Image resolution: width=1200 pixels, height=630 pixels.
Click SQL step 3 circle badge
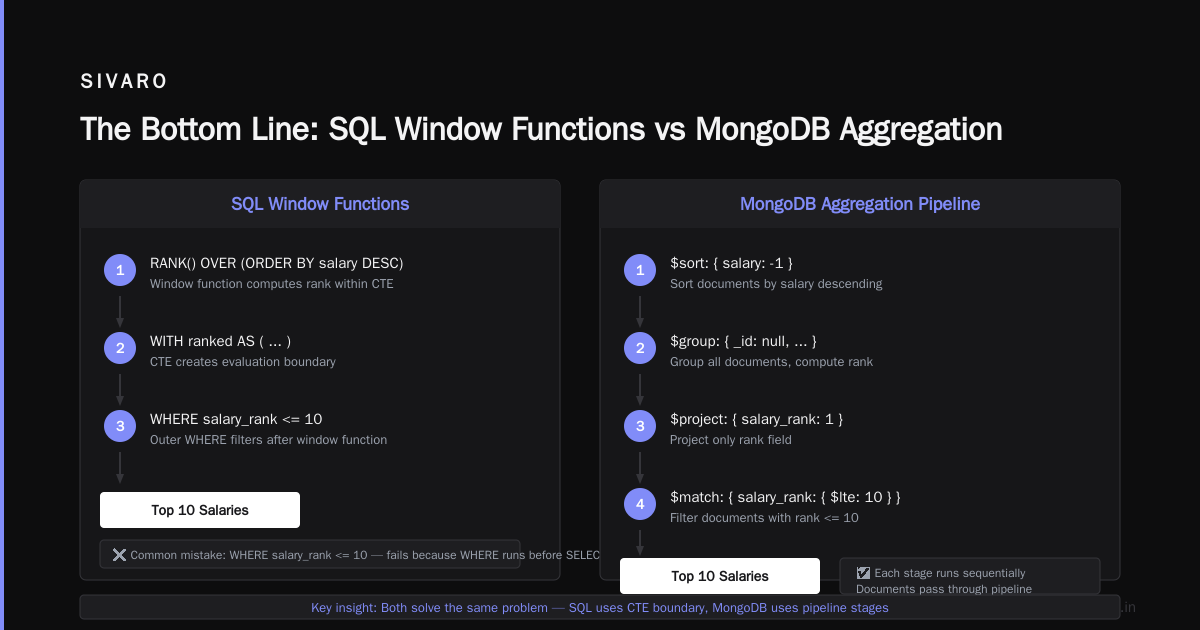(x=120, y=426)
